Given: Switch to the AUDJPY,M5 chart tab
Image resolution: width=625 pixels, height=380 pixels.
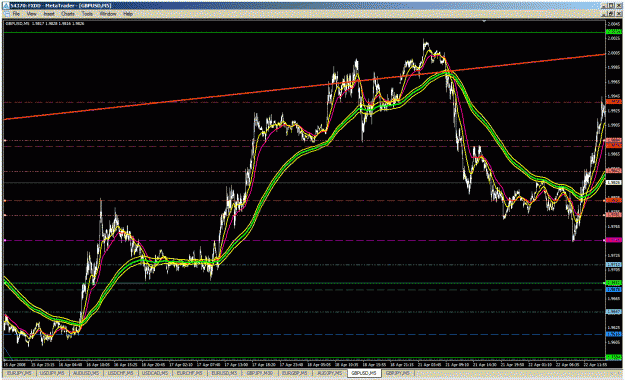Looking at the screenshot, I should (x=330, y=373).
